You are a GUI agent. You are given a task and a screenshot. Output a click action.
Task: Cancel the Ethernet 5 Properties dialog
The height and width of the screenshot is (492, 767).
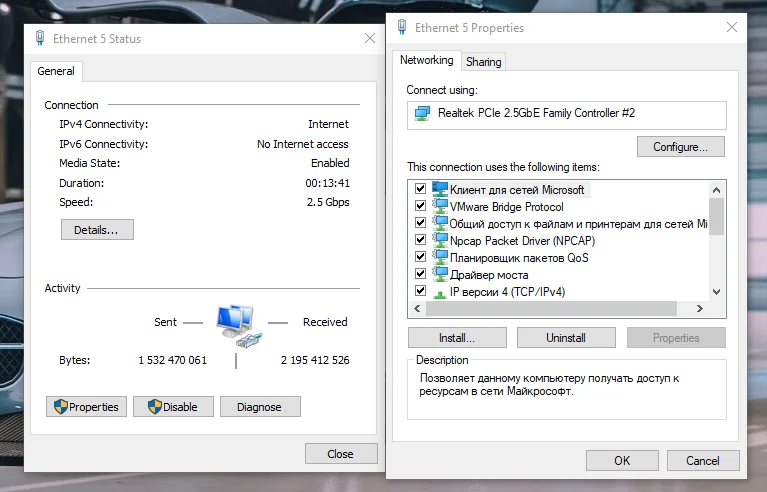point(703,461)
